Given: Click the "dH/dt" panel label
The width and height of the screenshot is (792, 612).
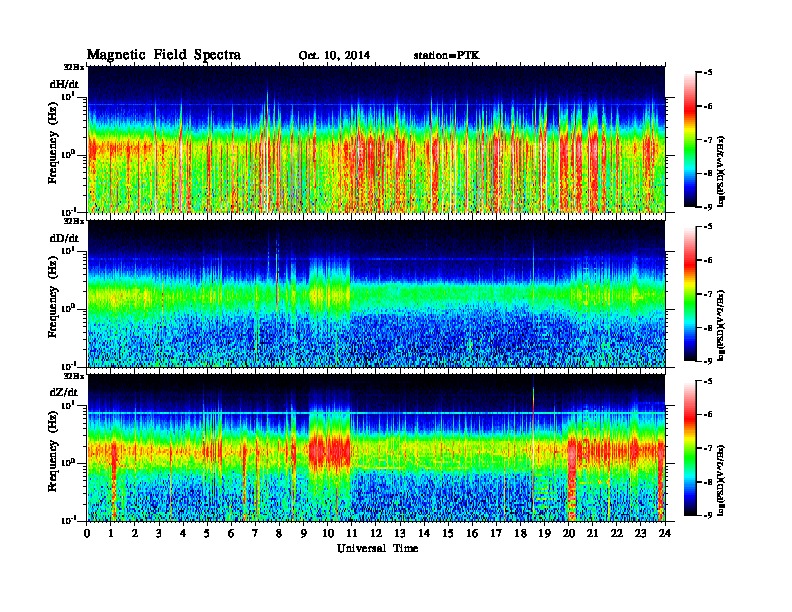Looking at the screenshot, I should [x=64, y=84].
